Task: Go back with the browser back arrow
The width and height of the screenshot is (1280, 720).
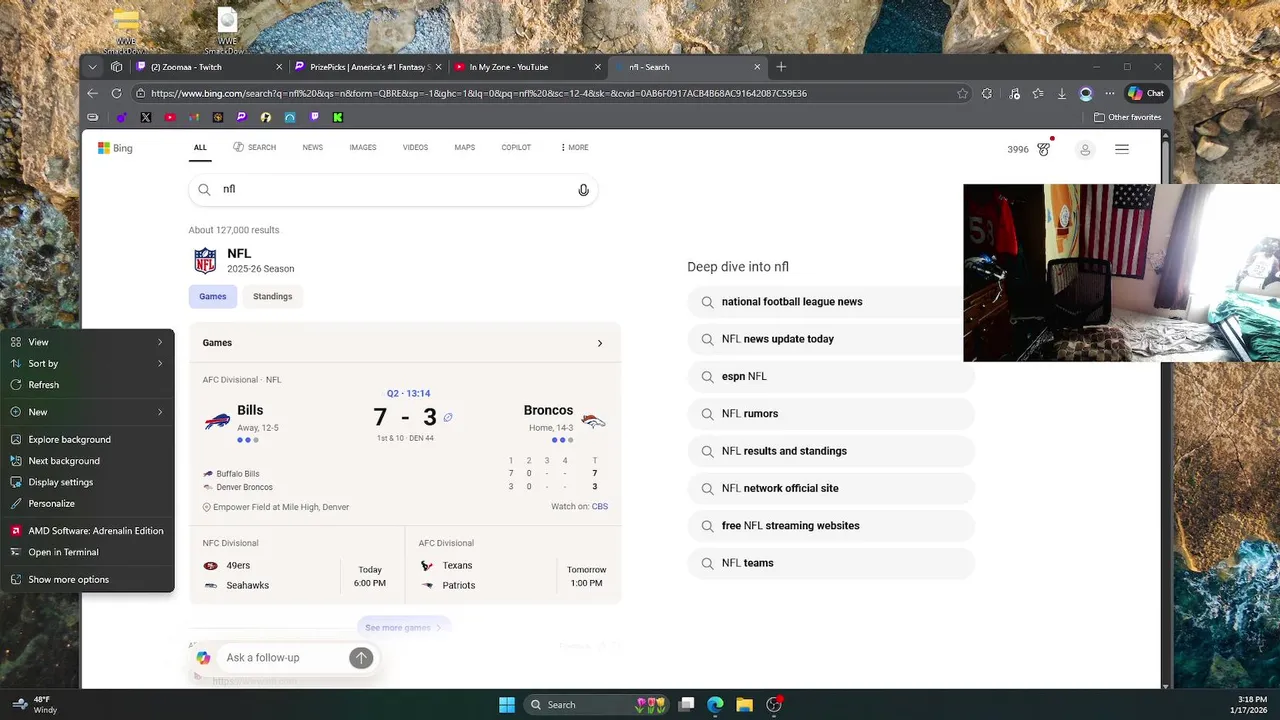Action: [92, 93]
